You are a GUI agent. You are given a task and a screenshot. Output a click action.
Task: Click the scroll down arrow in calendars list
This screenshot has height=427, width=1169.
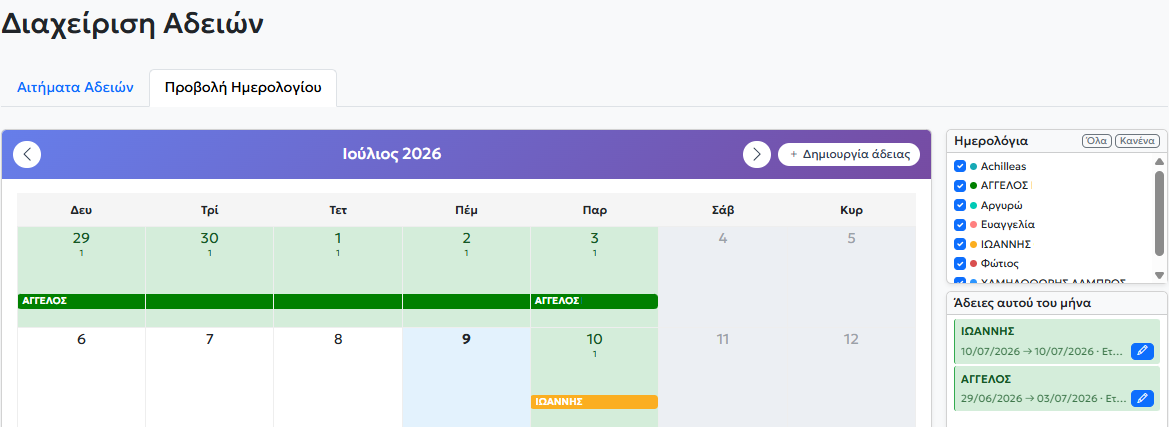[1159, 275]
